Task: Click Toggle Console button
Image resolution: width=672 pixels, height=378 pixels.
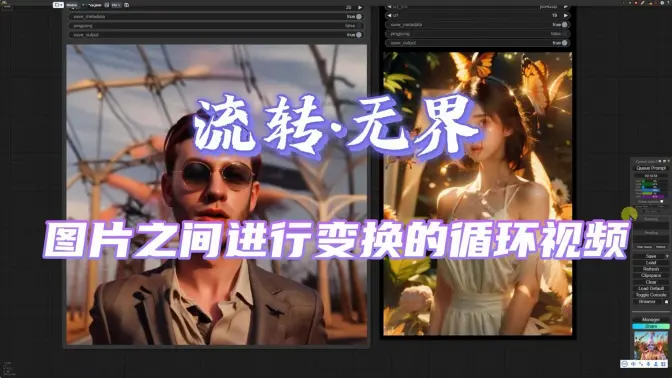Action: 651,295
